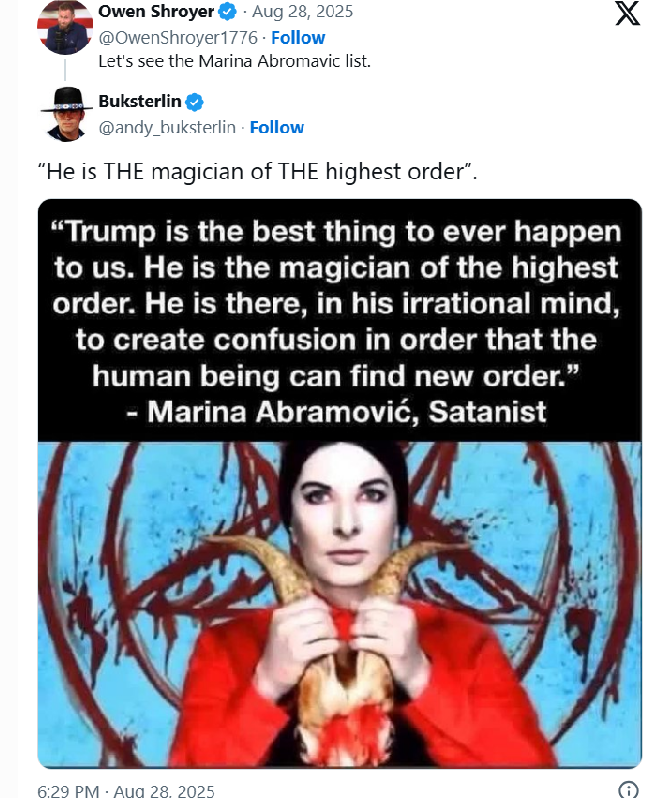
Task: Follow Buksterlin via @andy_buksterlin
Action: pos(276,127)
